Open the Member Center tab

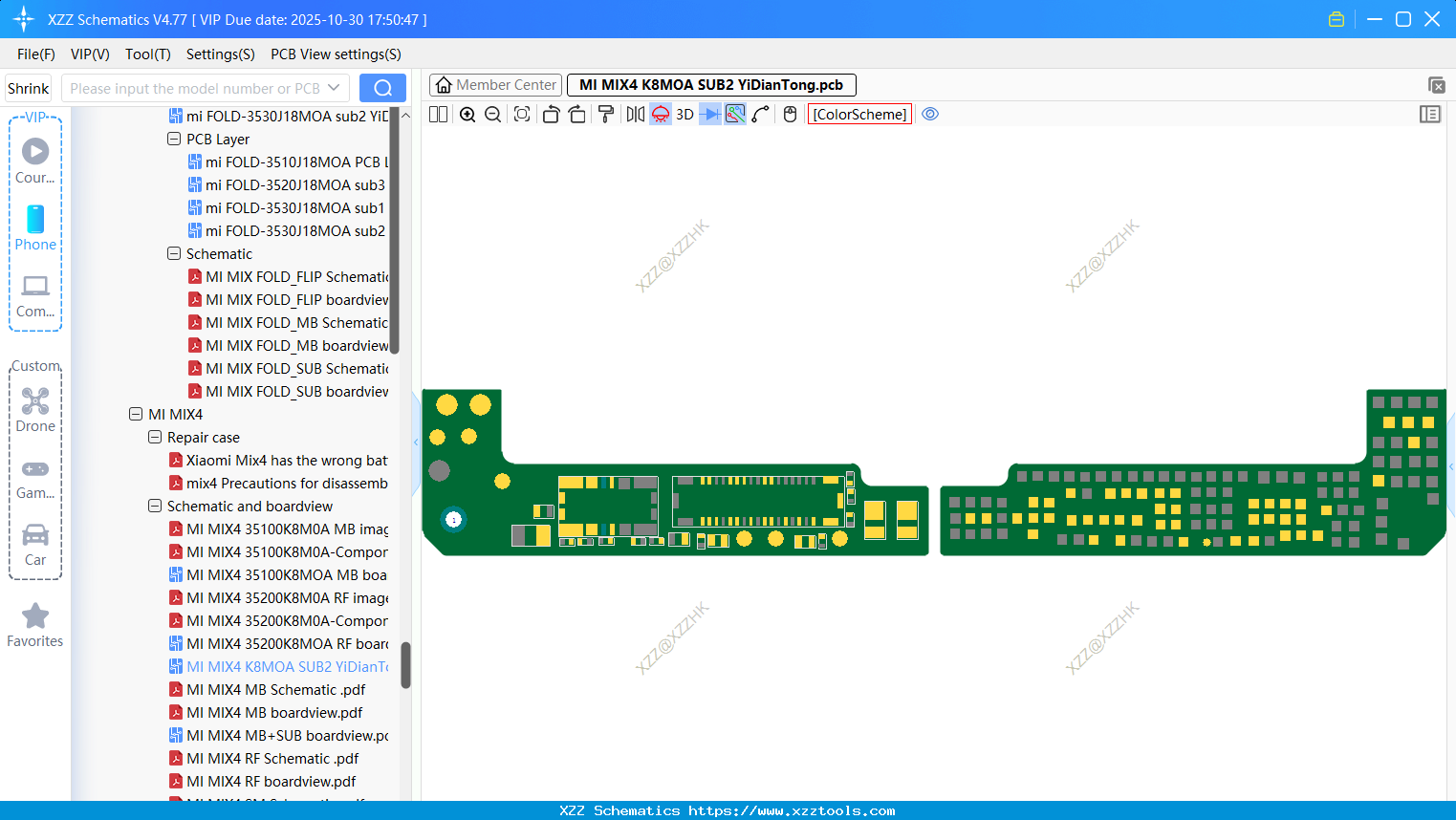pyautogui.click(x=496, y=85)
